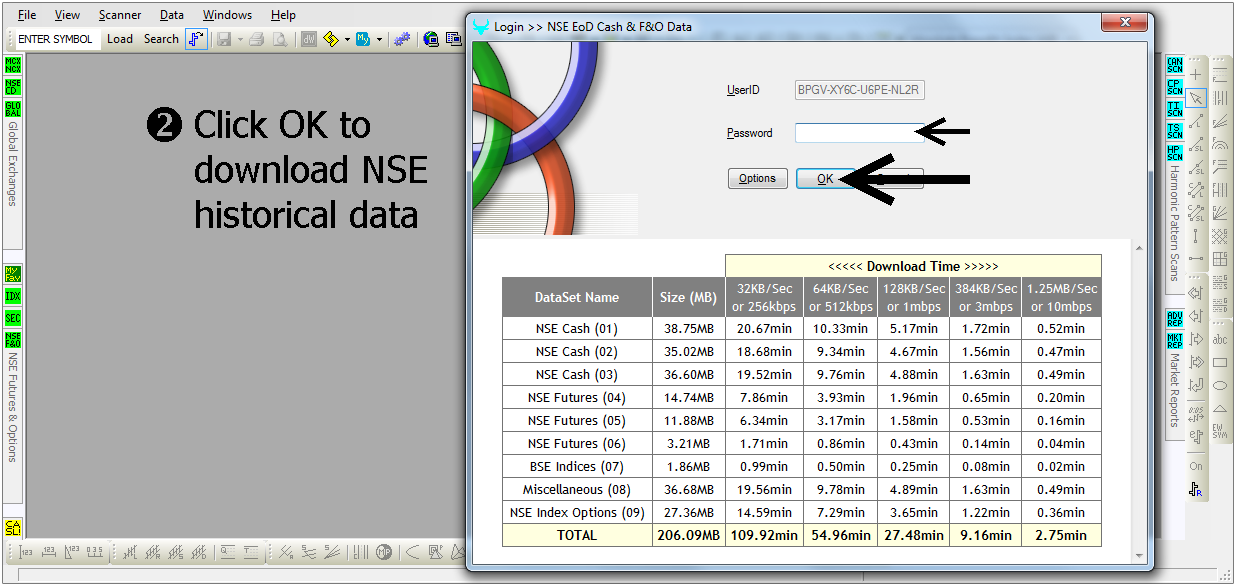Switch to NSE Futures & Options vertical tab
This screenshot has width=1236, height=586.
coord(13,407)
